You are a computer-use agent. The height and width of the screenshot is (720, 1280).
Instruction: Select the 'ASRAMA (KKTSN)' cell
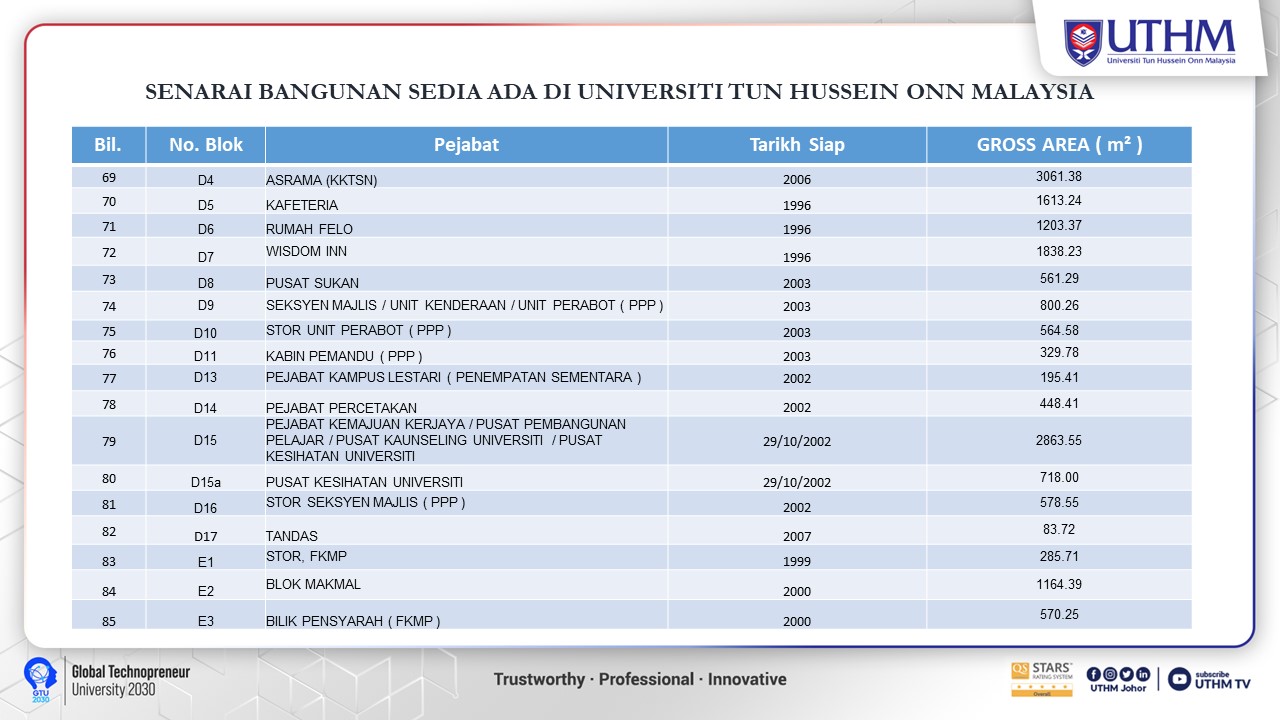(x=321, y=180)
